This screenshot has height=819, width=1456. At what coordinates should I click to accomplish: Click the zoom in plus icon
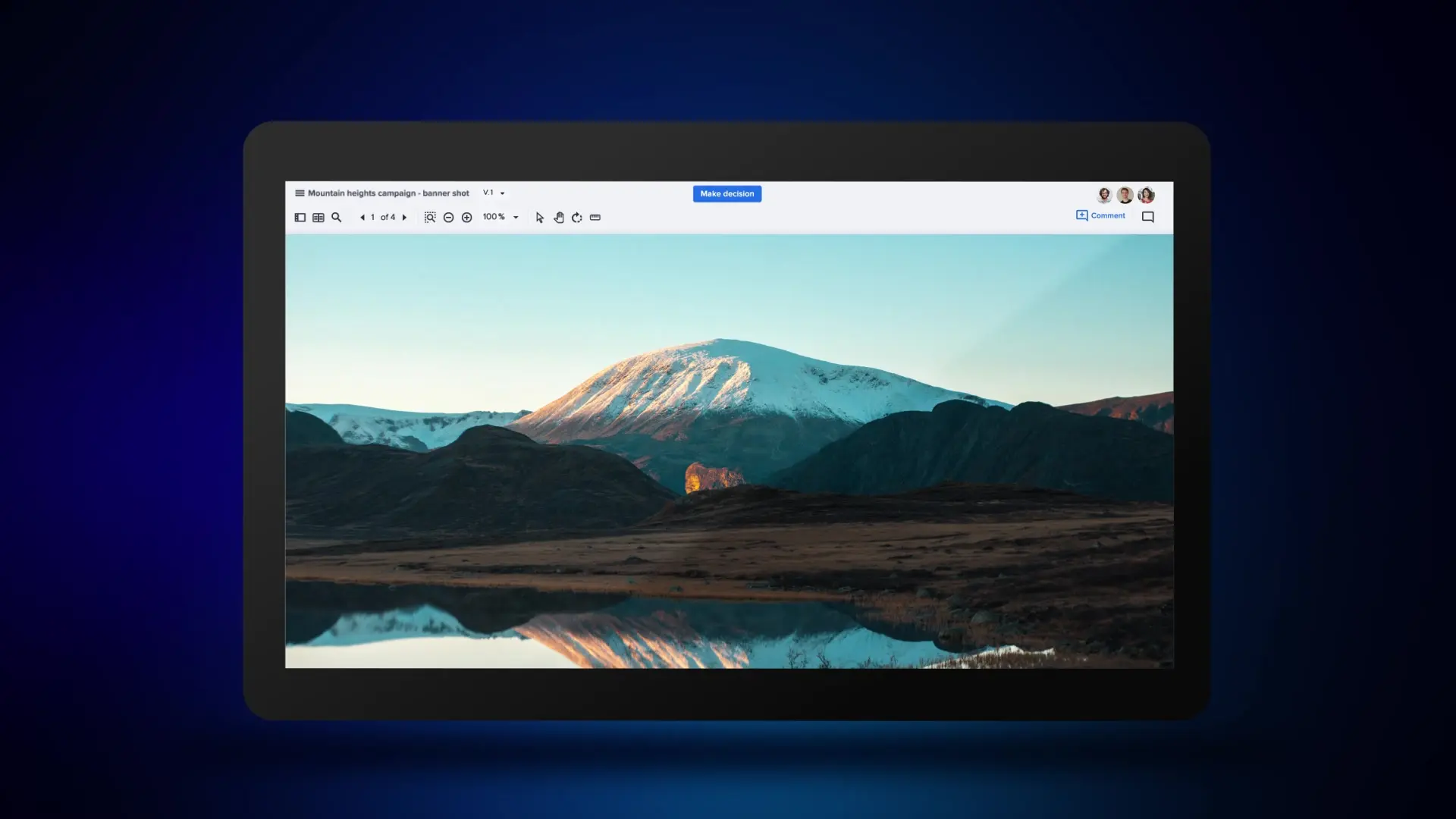coord(467,218)
